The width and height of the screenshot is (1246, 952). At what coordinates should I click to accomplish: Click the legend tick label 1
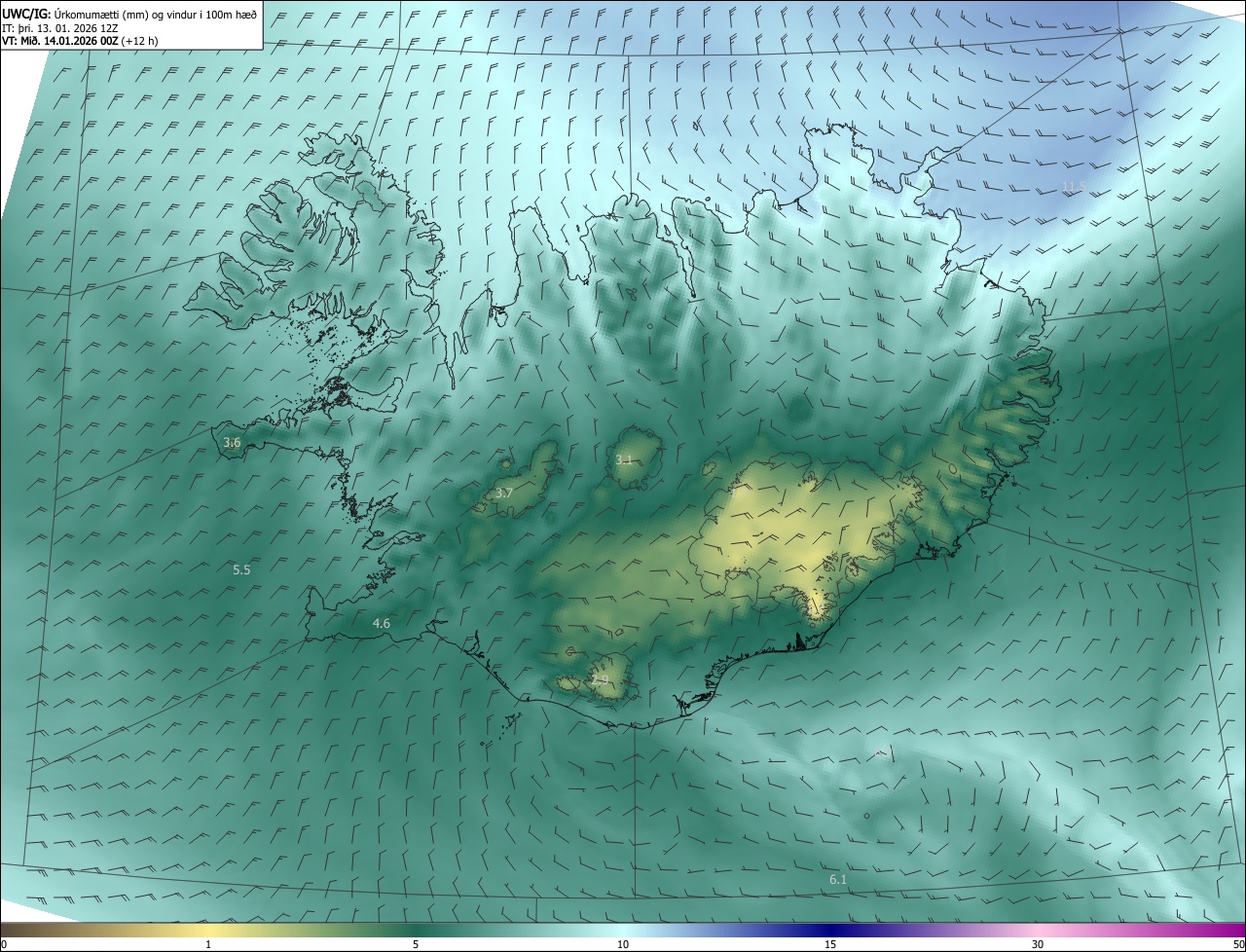point(208,944)
